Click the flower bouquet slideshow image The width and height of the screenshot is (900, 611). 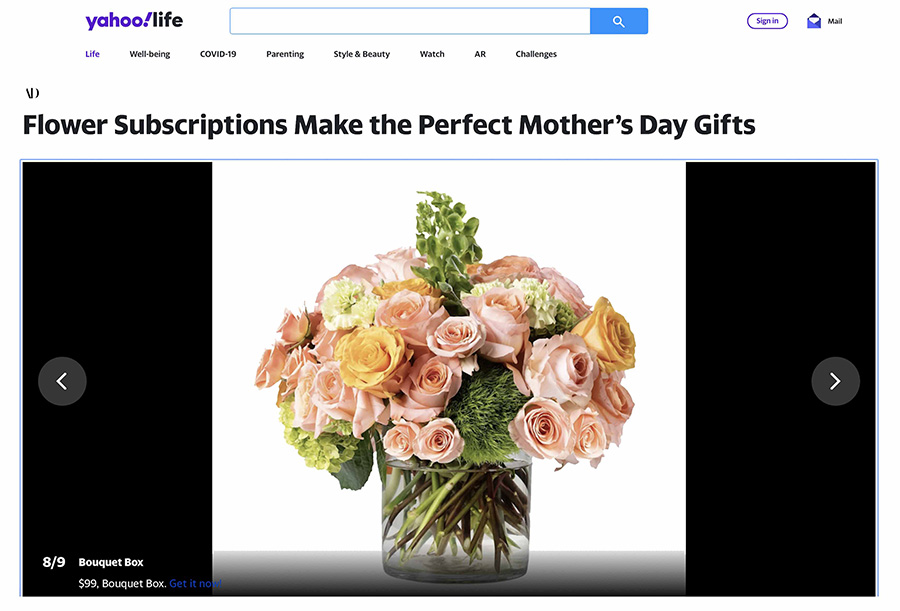click(449, 379)
